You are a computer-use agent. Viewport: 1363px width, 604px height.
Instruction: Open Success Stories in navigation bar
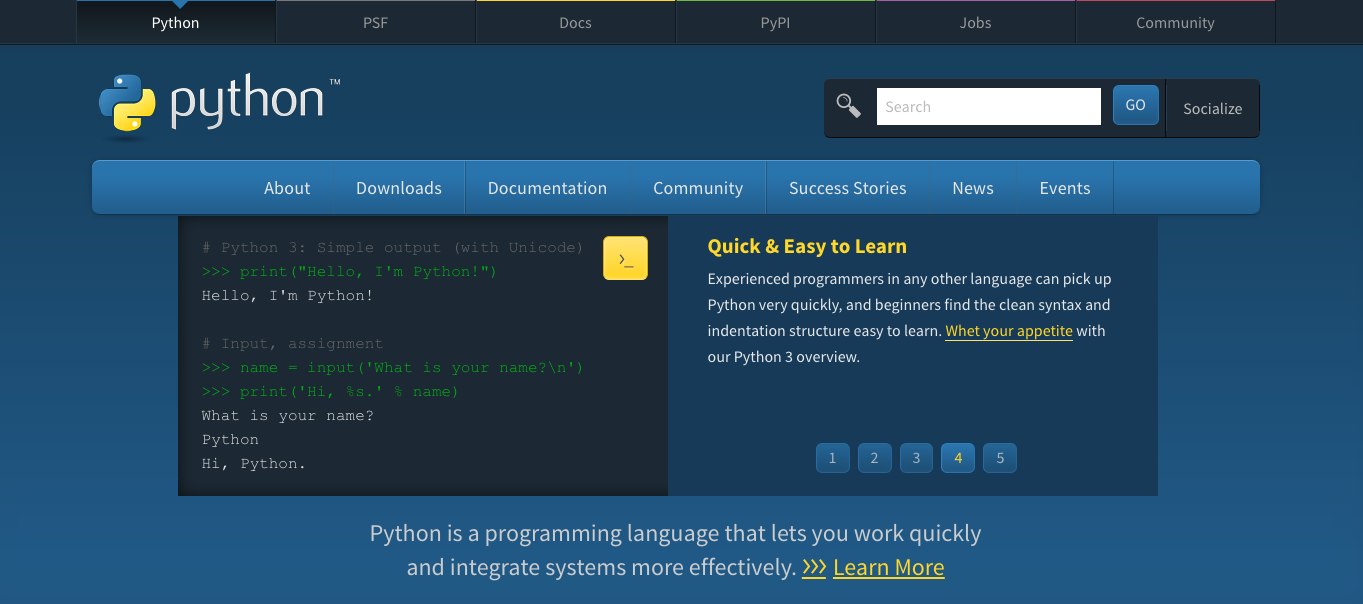[x=847, y=188]
